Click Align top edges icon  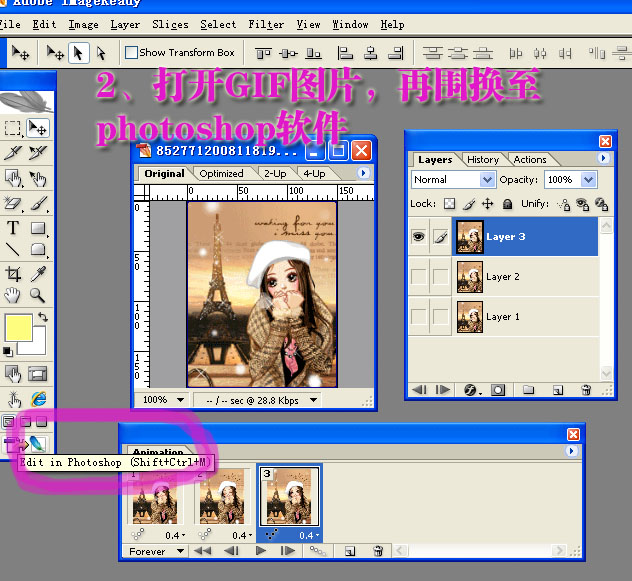point(263,53)
